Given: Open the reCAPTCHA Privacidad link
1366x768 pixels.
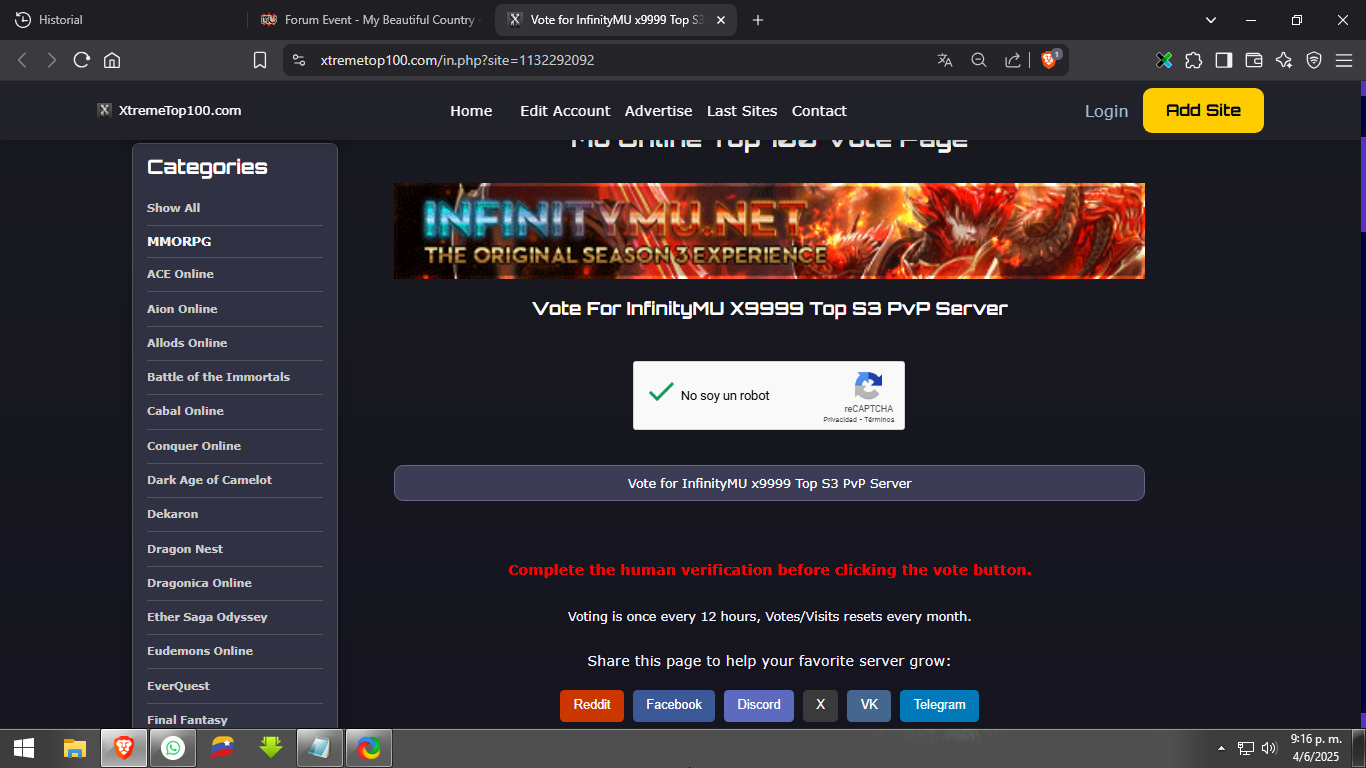Looking at the screenshot, I should point(840,420).
